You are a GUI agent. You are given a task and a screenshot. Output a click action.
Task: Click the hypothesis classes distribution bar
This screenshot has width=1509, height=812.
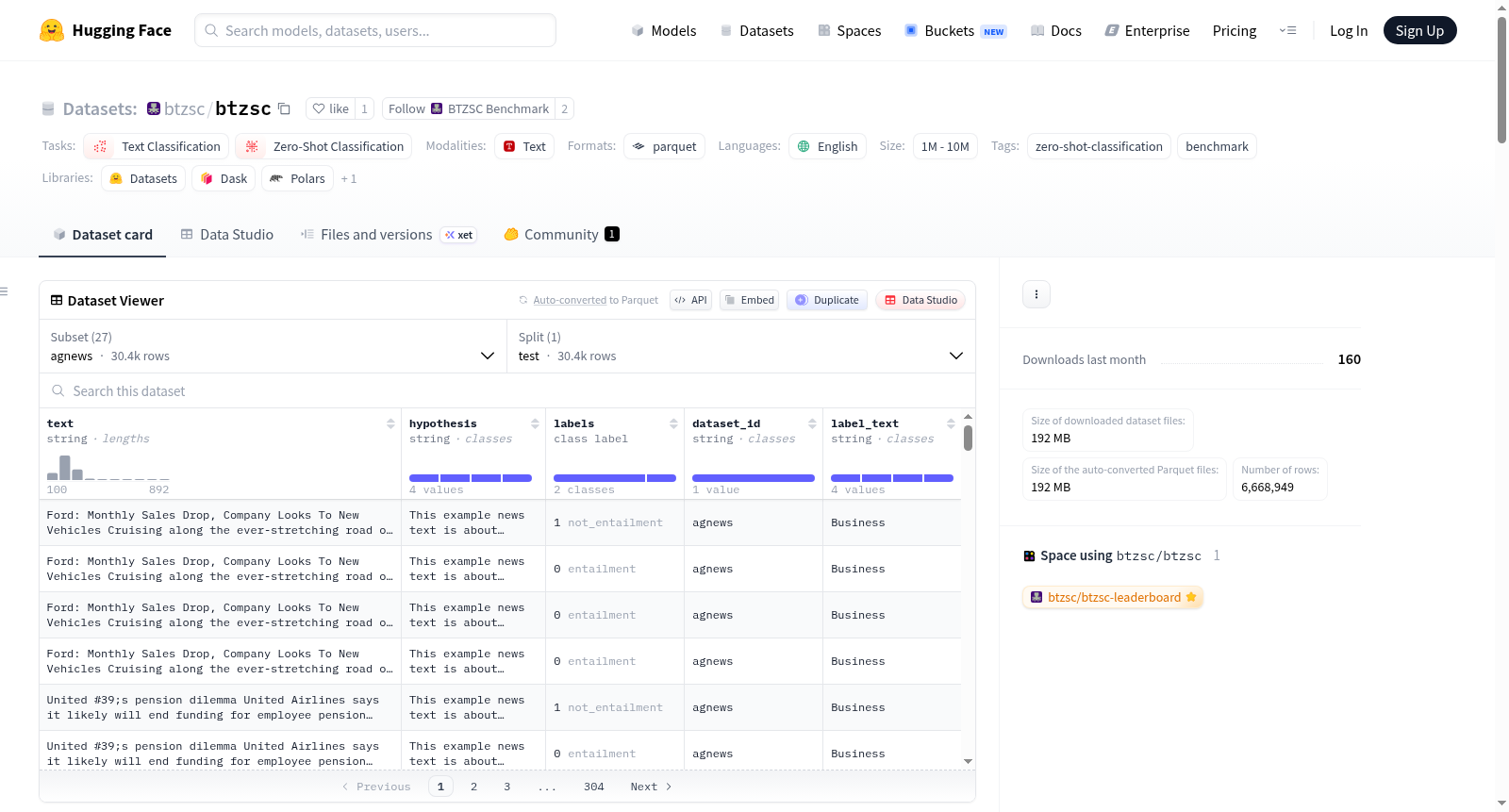(471, 478)
